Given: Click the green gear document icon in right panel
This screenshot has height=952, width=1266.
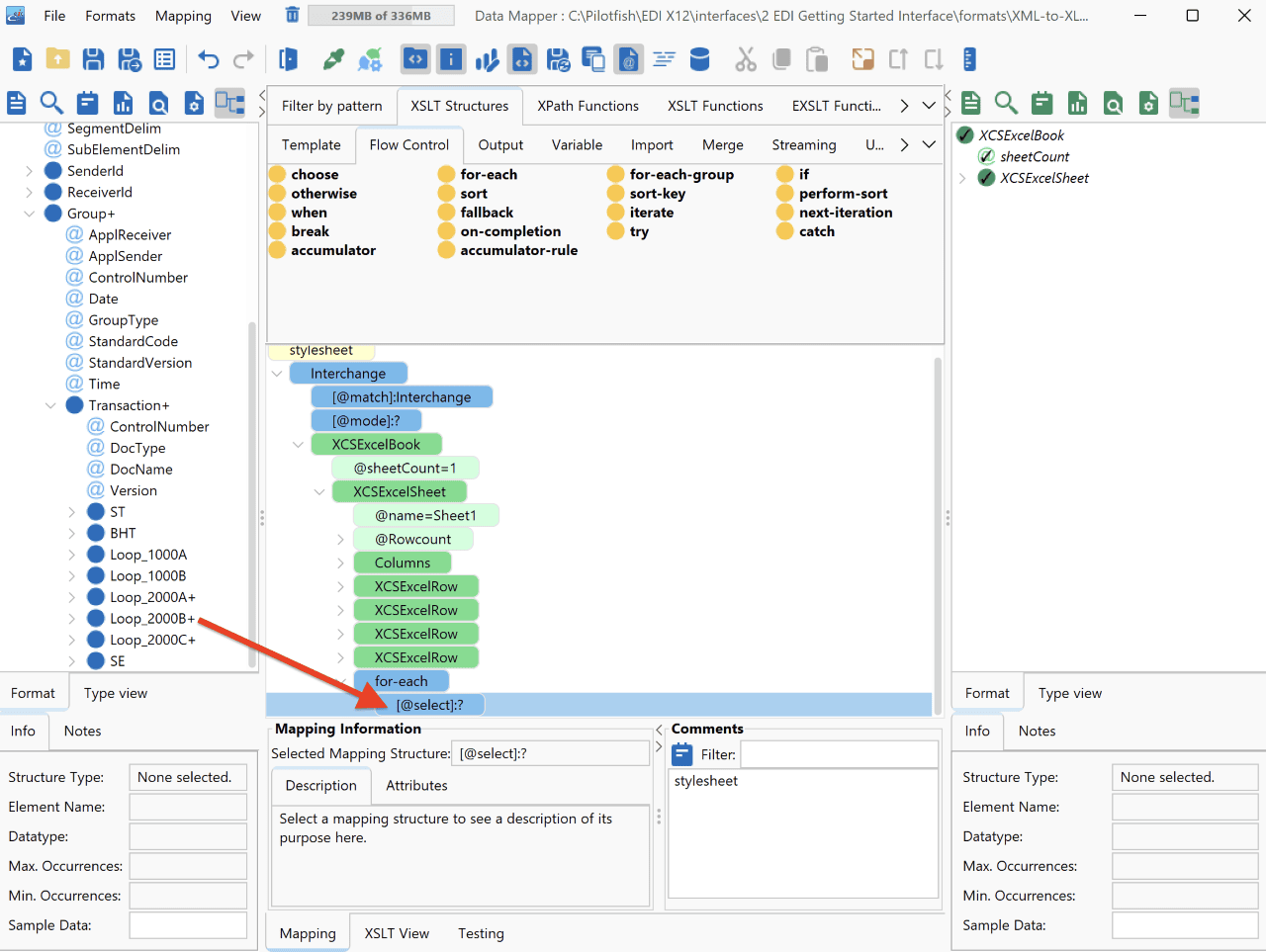Looking at the screenshot, I should click(1148, 103).
